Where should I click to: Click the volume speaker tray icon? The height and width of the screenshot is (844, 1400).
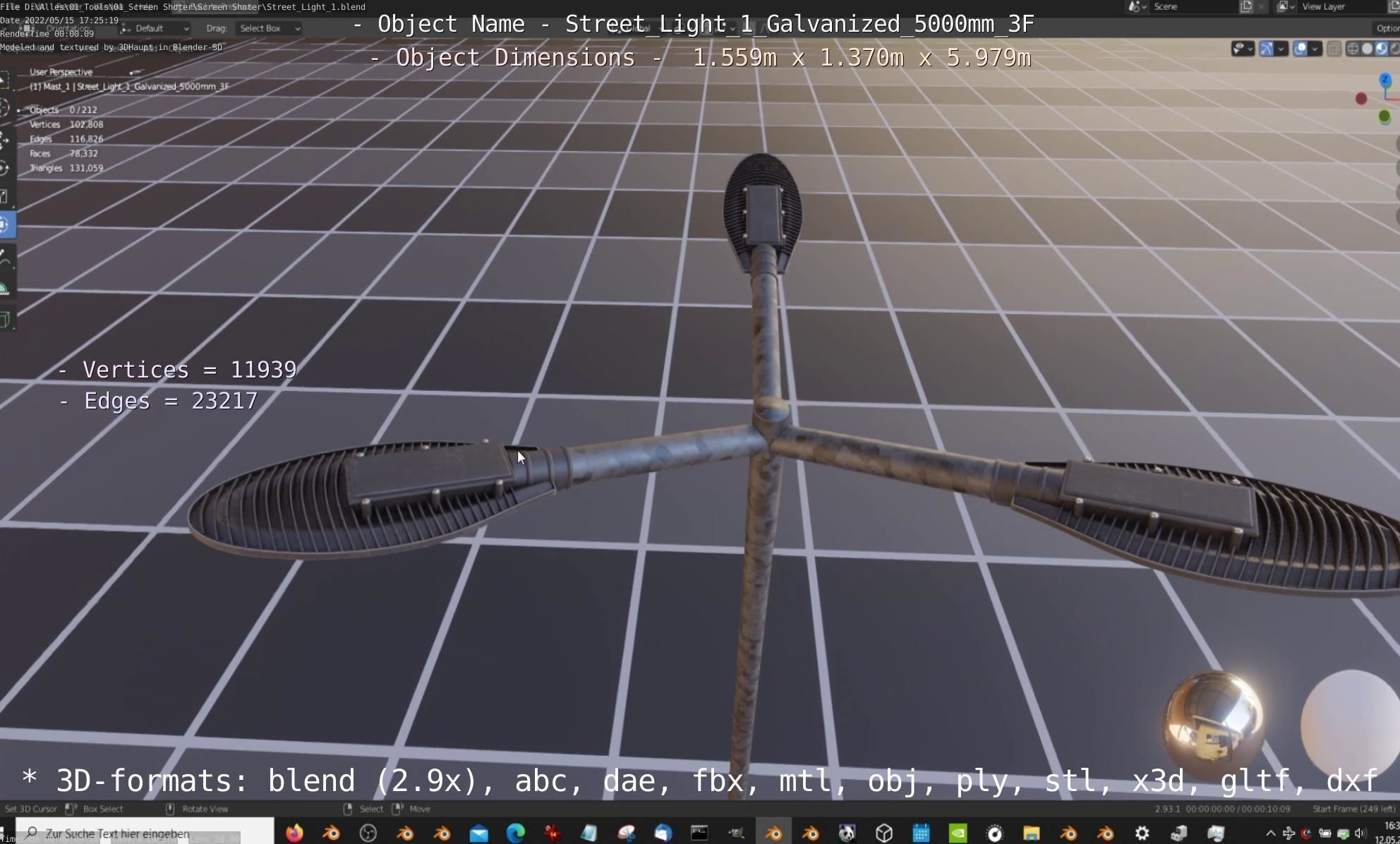(x=1360, y=833)
